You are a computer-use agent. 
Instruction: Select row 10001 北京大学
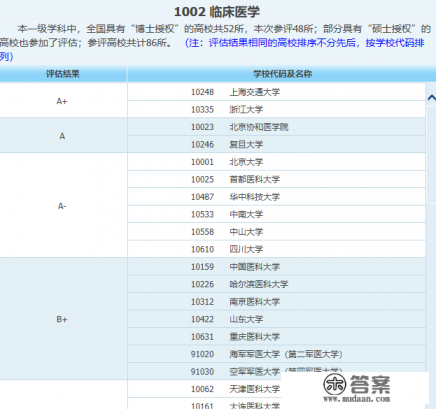coord(276,162)
